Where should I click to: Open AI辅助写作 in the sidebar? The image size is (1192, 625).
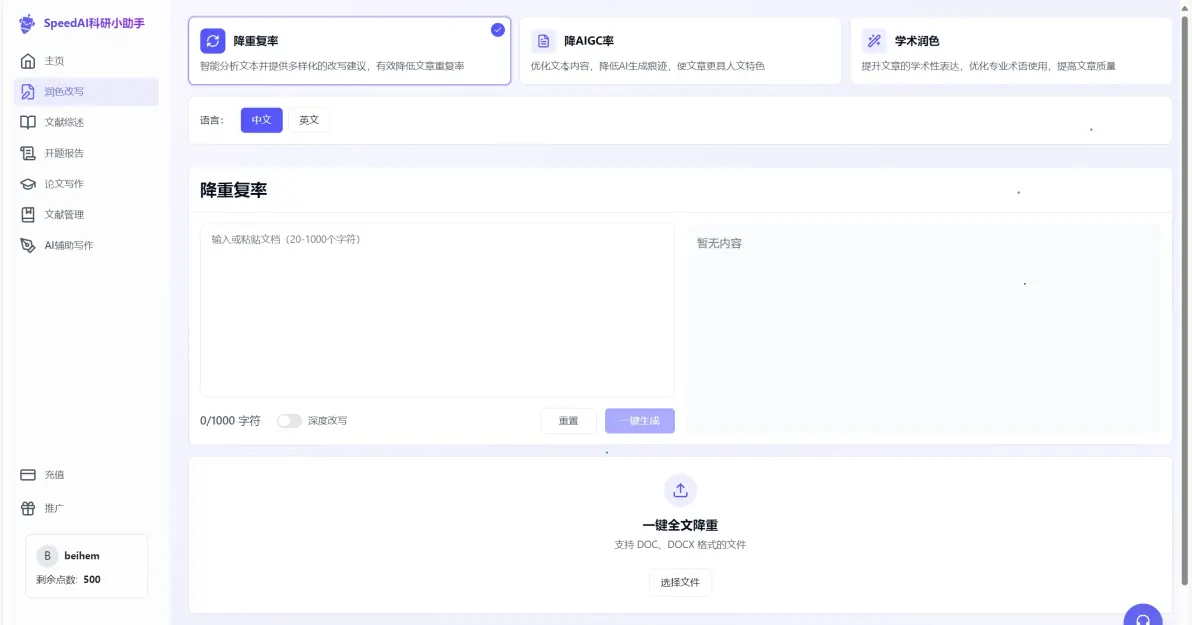pos(86,246)
